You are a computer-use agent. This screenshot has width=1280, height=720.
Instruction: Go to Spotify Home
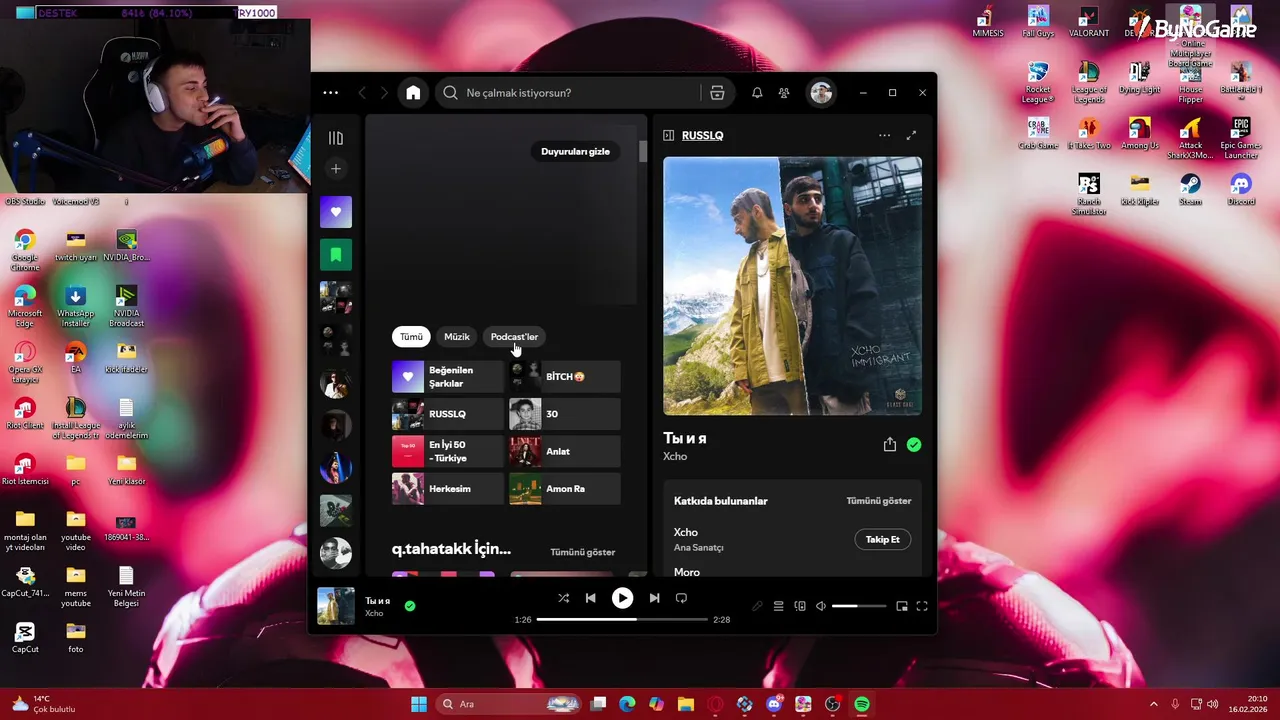point(413,93)
